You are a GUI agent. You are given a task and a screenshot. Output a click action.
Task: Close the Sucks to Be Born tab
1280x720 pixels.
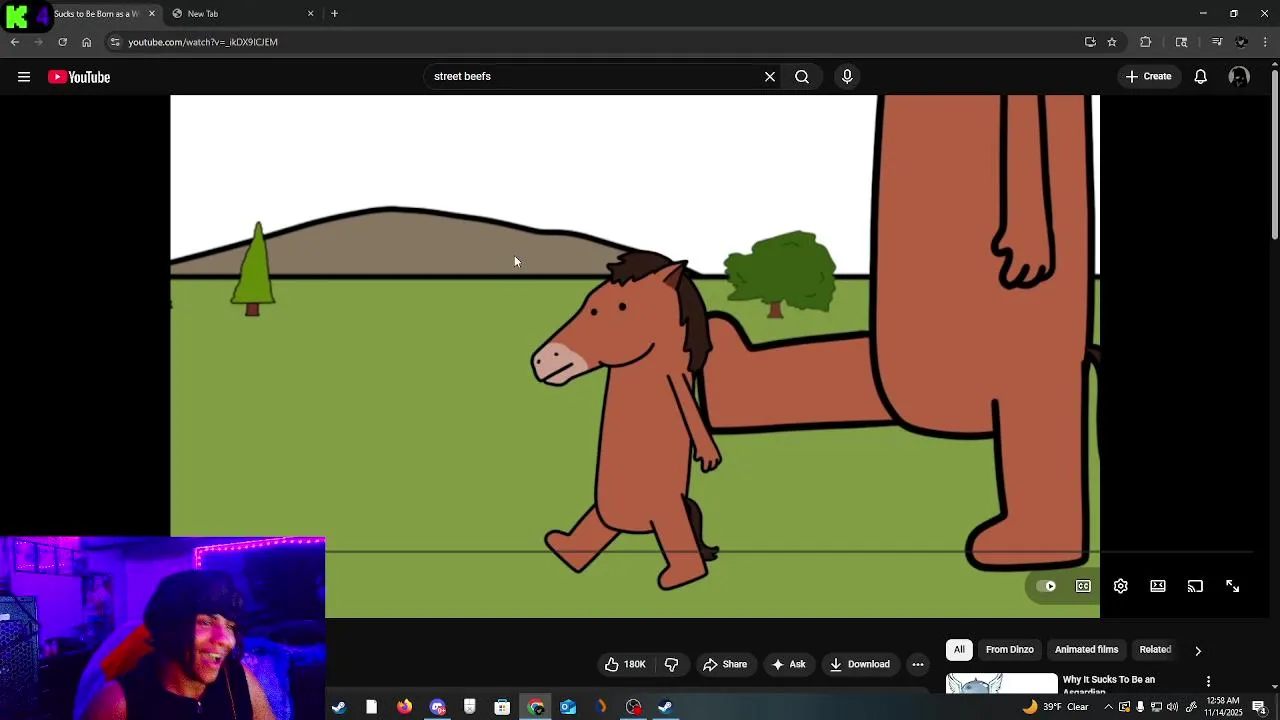click(152, 14)
